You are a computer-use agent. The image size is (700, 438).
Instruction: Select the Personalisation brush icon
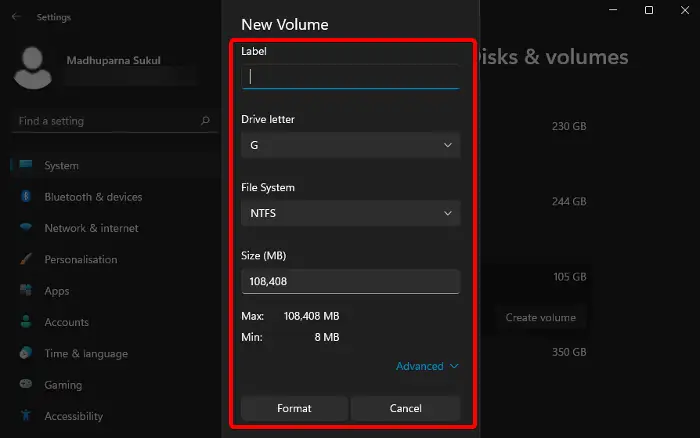[x=26, y=259]
